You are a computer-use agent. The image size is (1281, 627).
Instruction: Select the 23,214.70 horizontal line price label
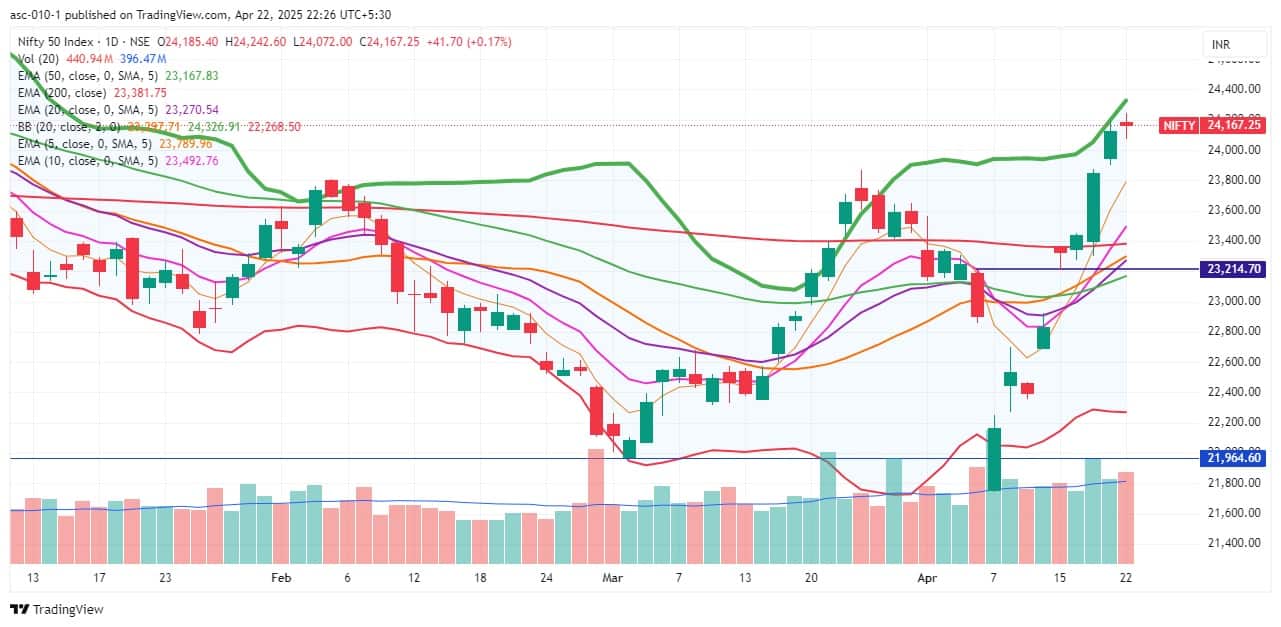1234,269
